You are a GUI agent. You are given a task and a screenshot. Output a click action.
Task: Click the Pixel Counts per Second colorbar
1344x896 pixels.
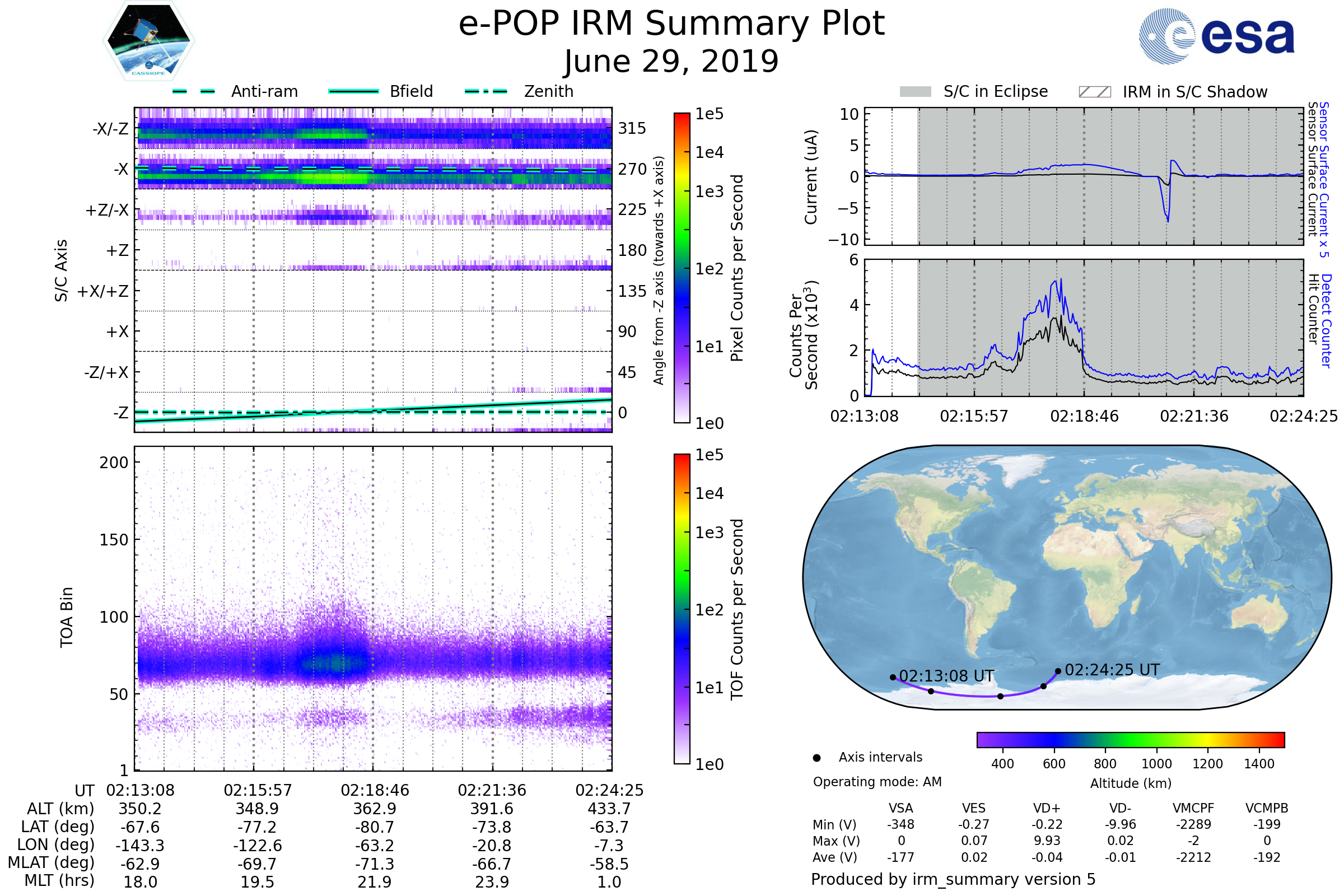click(x=682, y=268)
